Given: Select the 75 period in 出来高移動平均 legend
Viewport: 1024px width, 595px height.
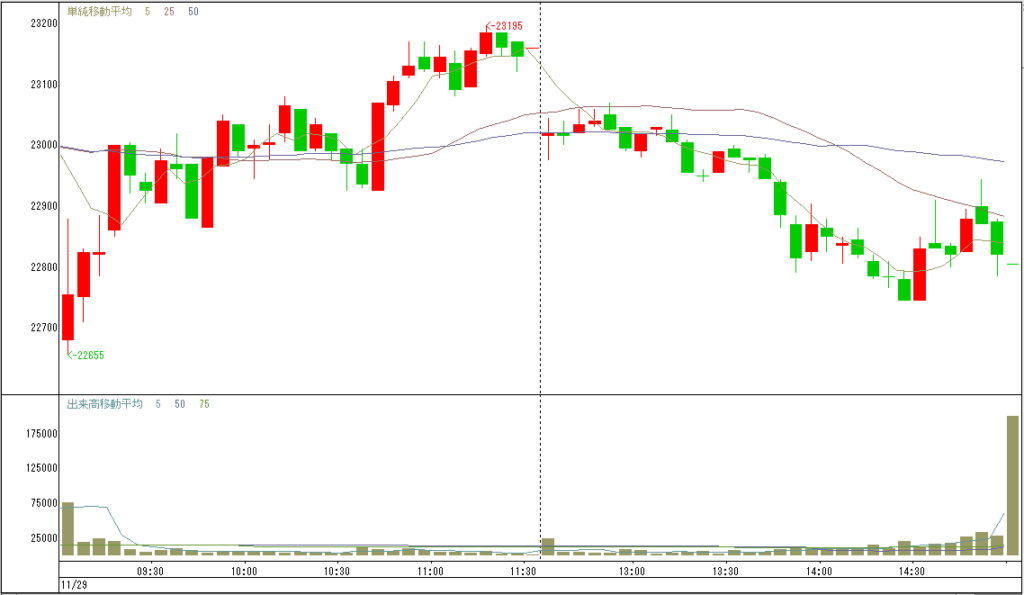Looking at the screenshot, I should point(204,404).
